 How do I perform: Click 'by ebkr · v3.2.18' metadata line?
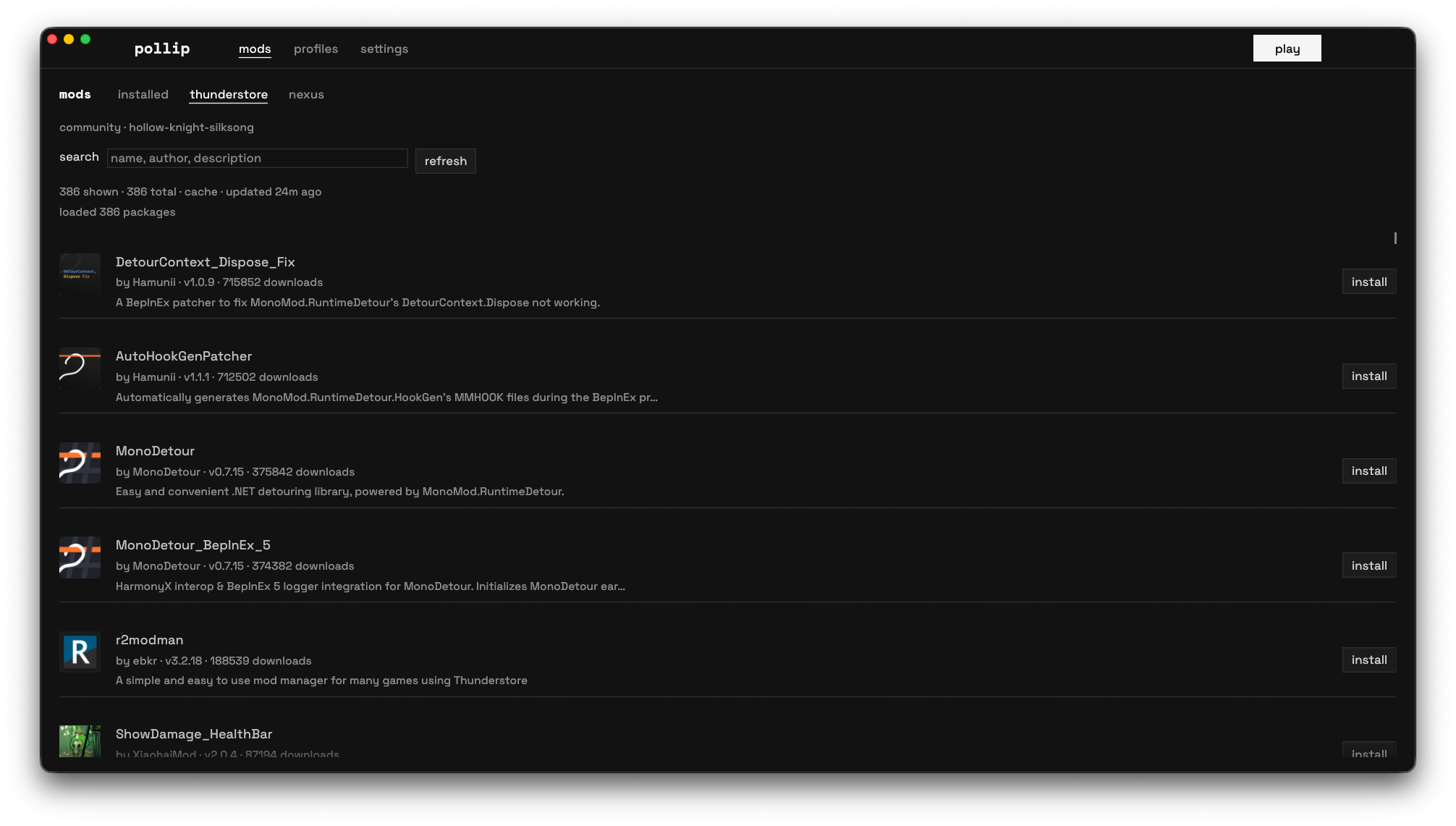(x=213, y=661)
